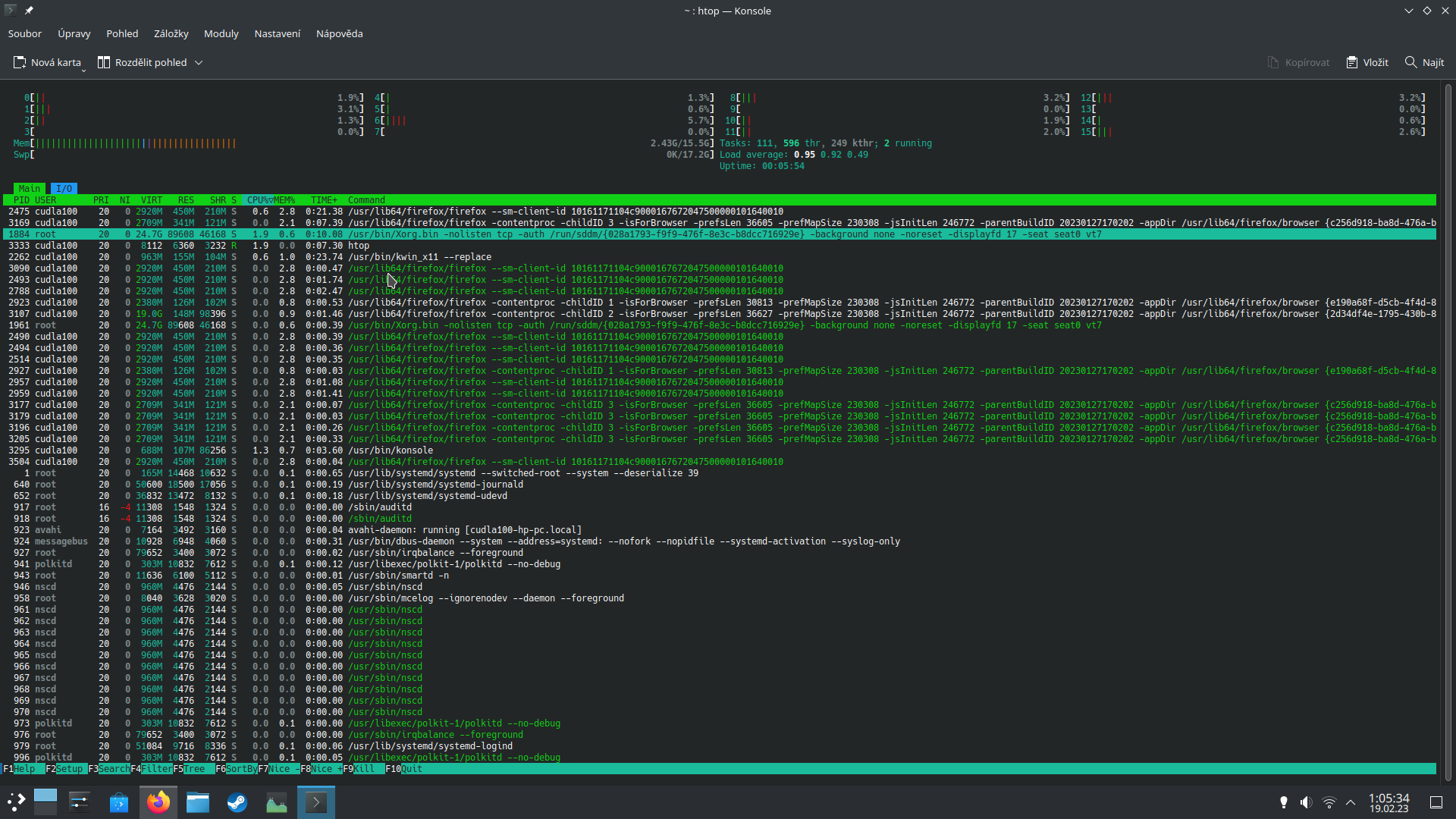The width and height of the screenshot is (1456, 819).
Task: Click F8 Nice + in htop footer
Action: (321, 769)
